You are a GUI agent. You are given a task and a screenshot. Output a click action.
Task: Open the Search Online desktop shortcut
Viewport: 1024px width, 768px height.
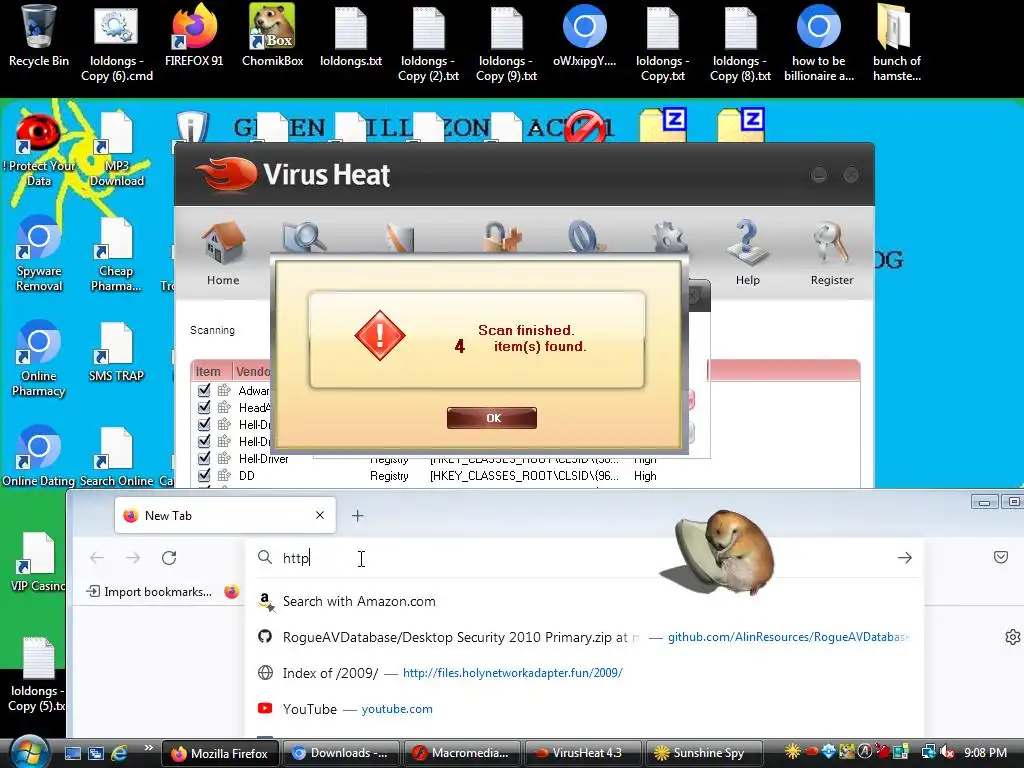click(116, 457)
